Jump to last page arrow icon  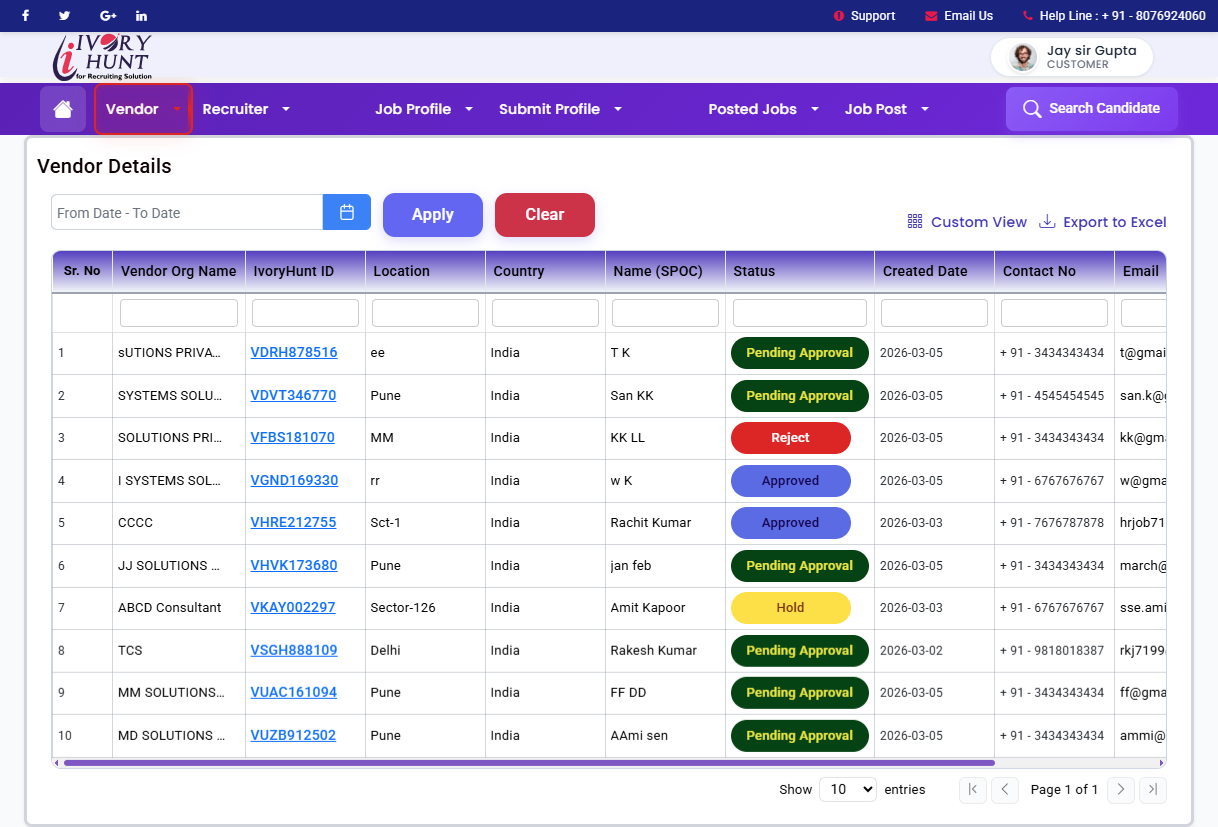[x=1153, y=790]
